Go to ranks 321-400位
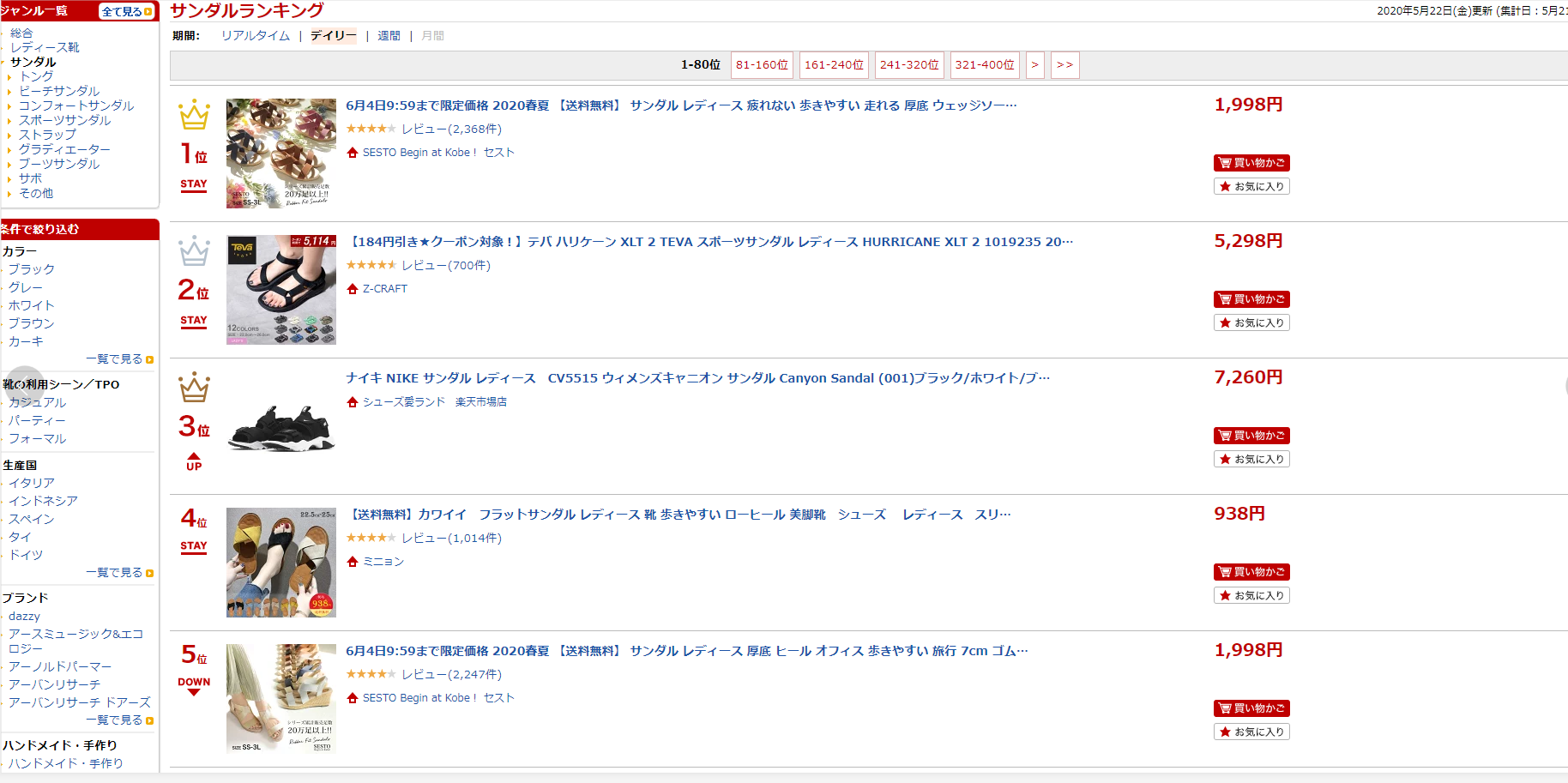The height and width of the screenshot is (783, 1568). 985,65
